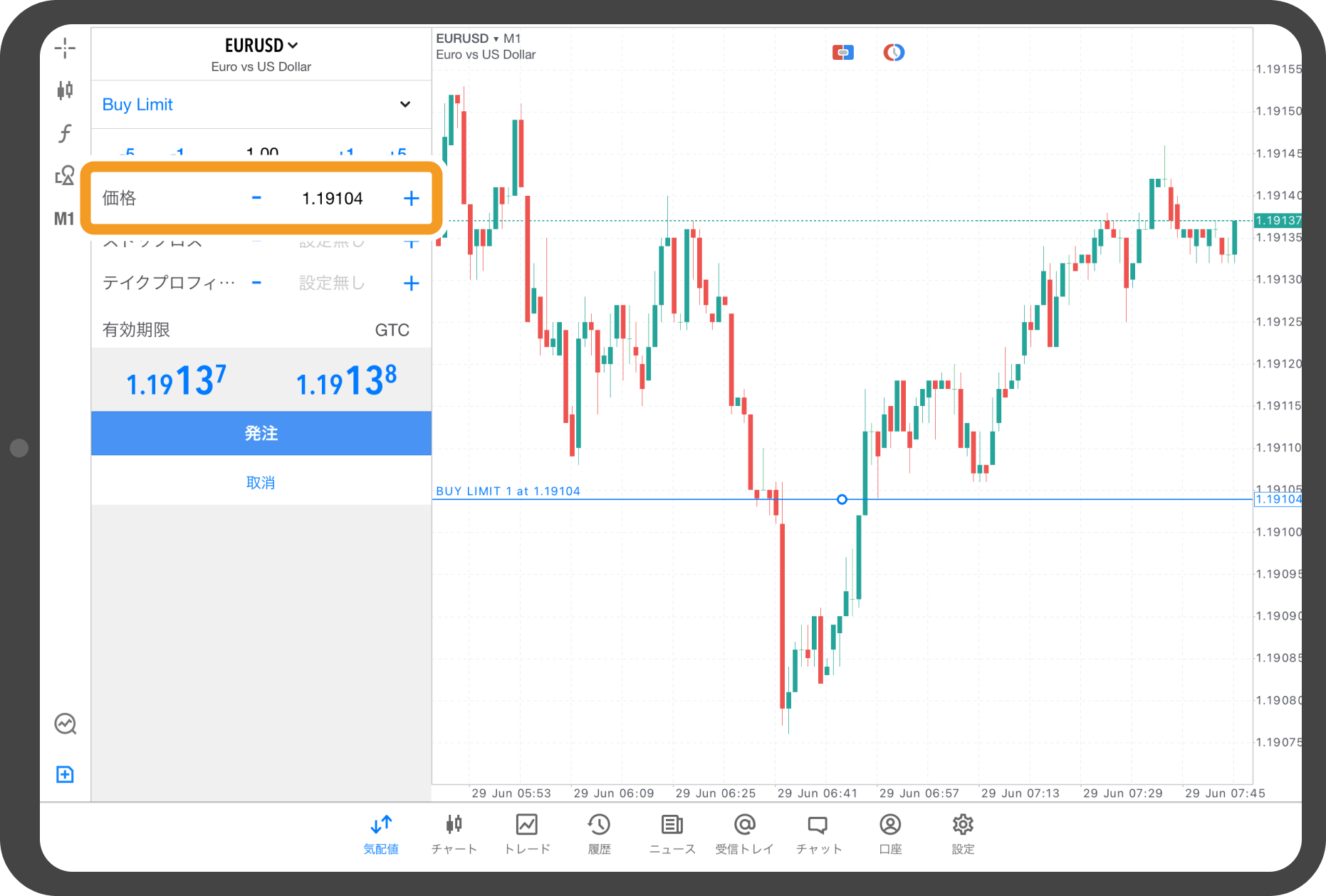Screen dimensions: 1326x896
Task: Toggle the red-blue one-click trading icon
Action: [843, 52]
